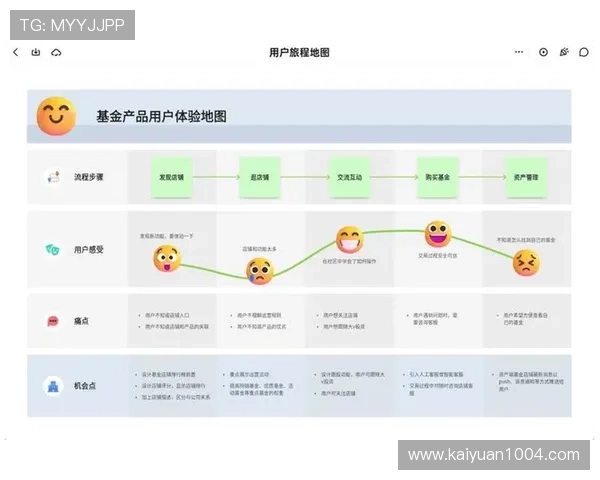Click the circular target focus icon
Viewport: 600px width, 480px height.
click(543, 52)
